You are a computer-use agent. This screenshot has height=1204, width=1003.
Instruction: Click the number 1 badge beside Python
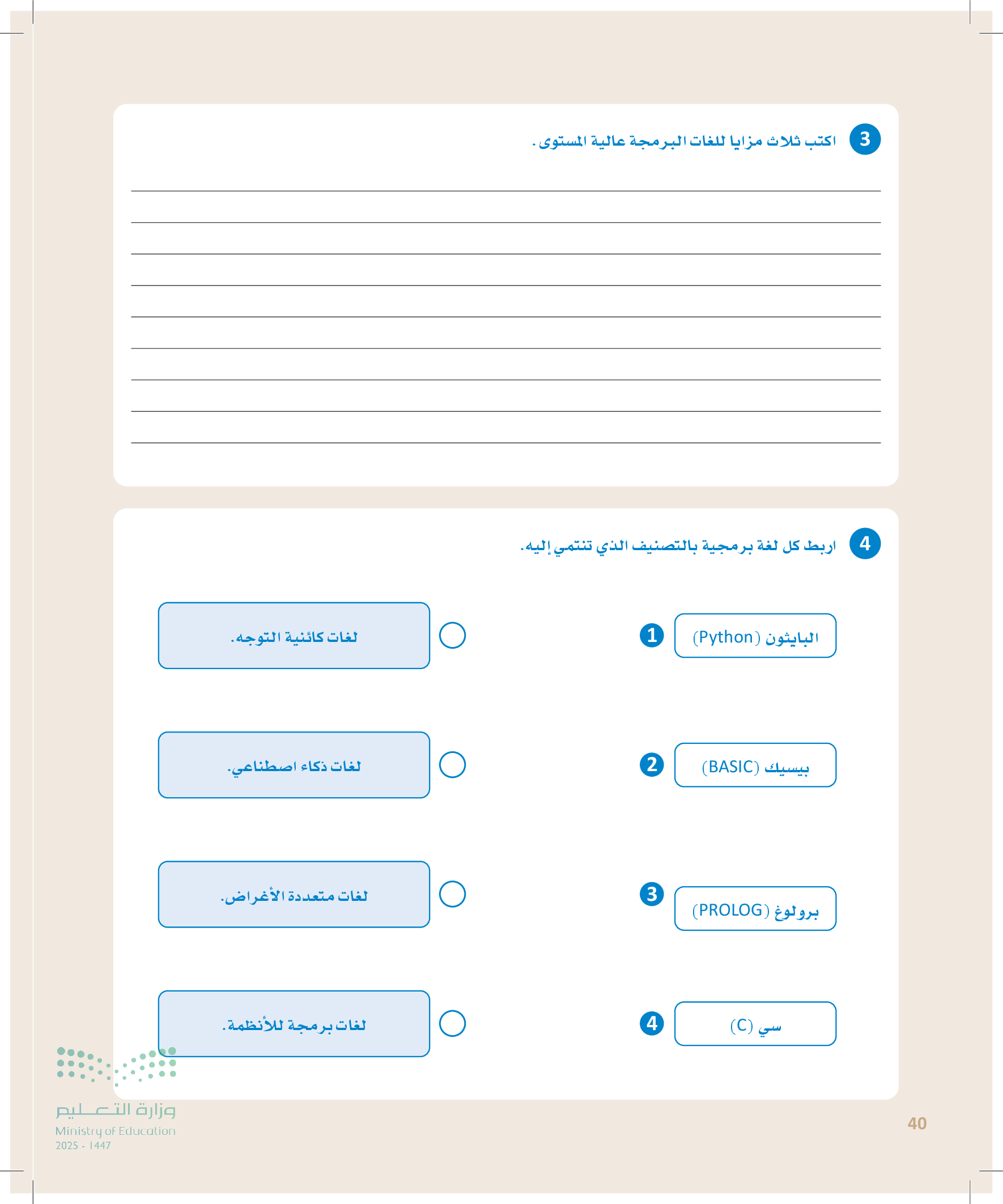(652, 635)
